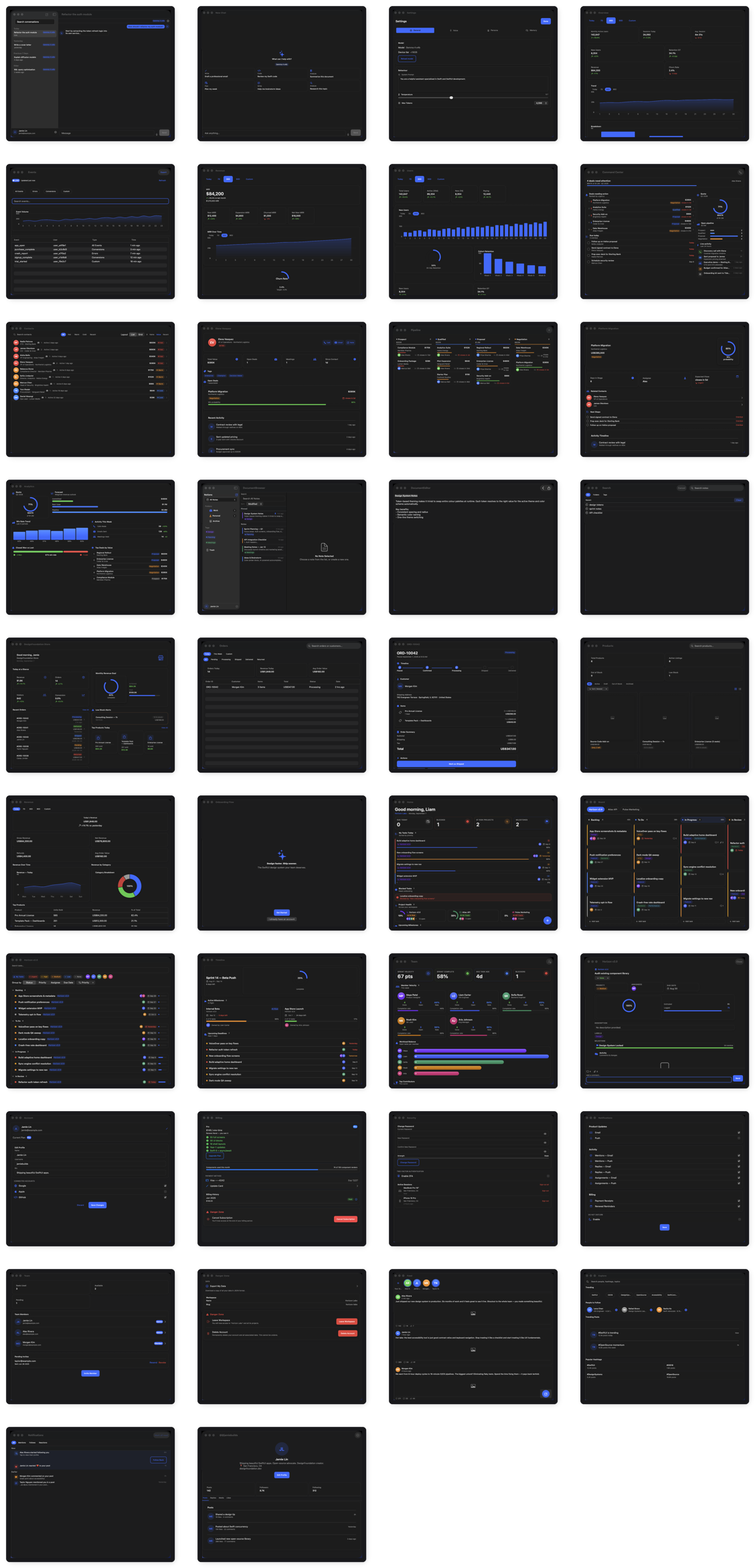Click the grid view icon in the Products window

coord(736,688)
